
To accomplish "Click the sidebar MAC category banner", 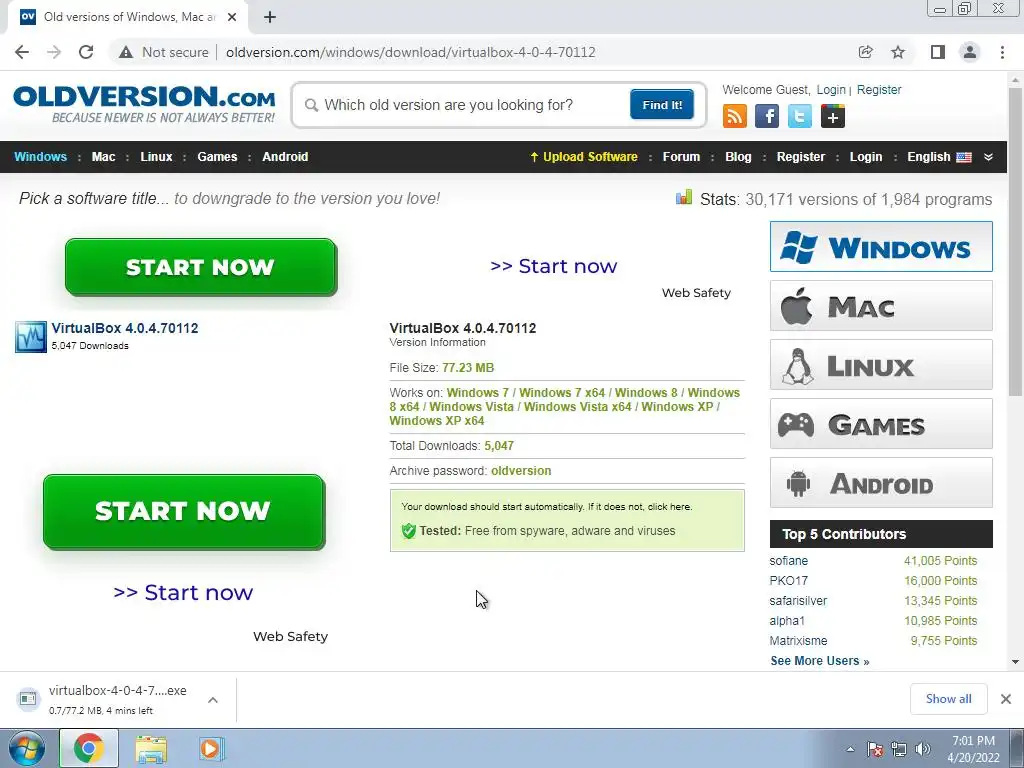I will click(881, 306).
